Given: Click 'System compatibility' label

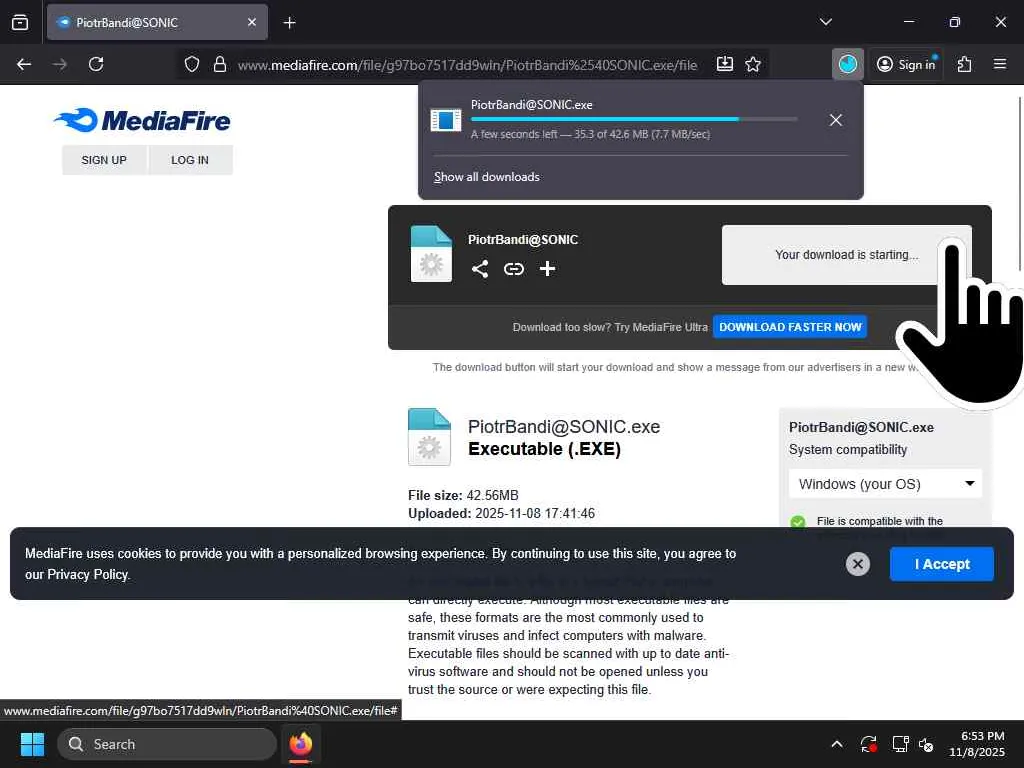Looking at the screenshot, I should 848,449.
